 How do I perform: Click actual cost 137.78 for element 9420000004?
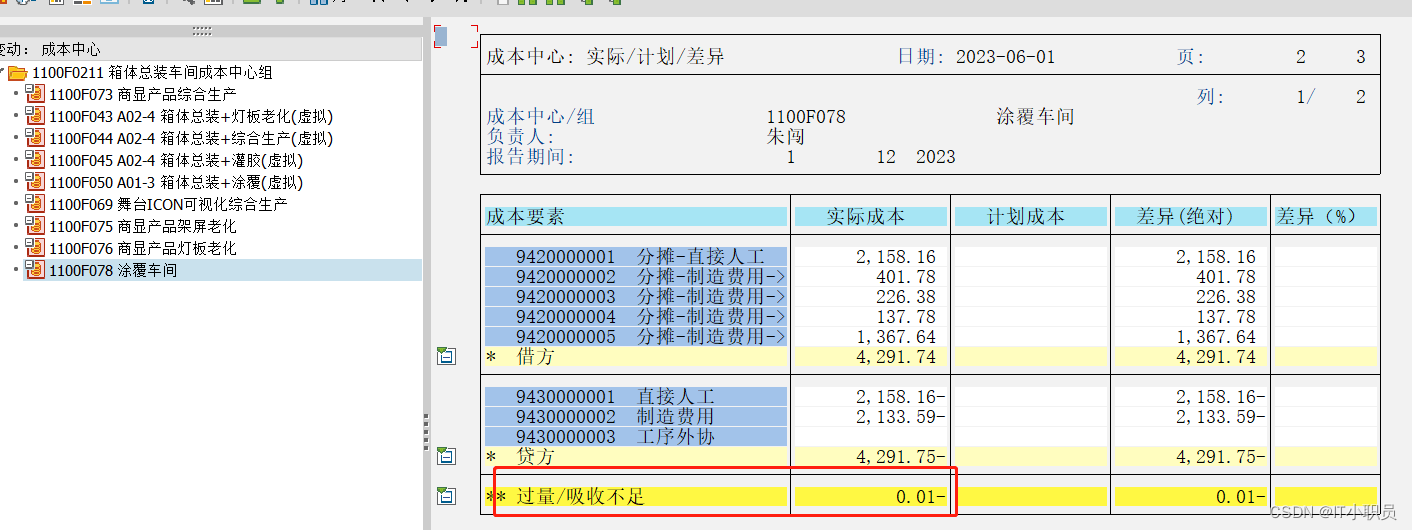(x=906, y=317)
